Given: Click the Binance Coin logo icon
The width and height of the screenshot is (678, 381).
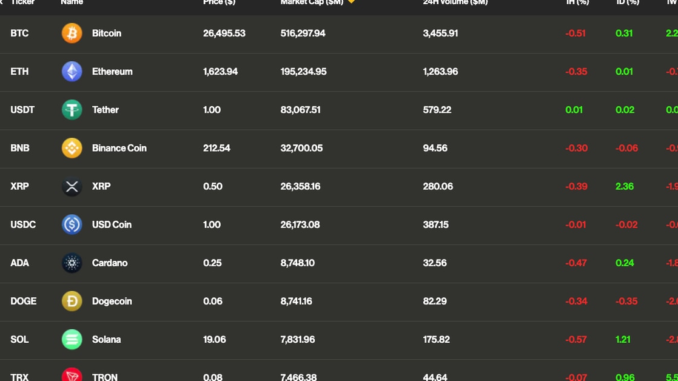Looking at the screenshot, I should point(72,148).
